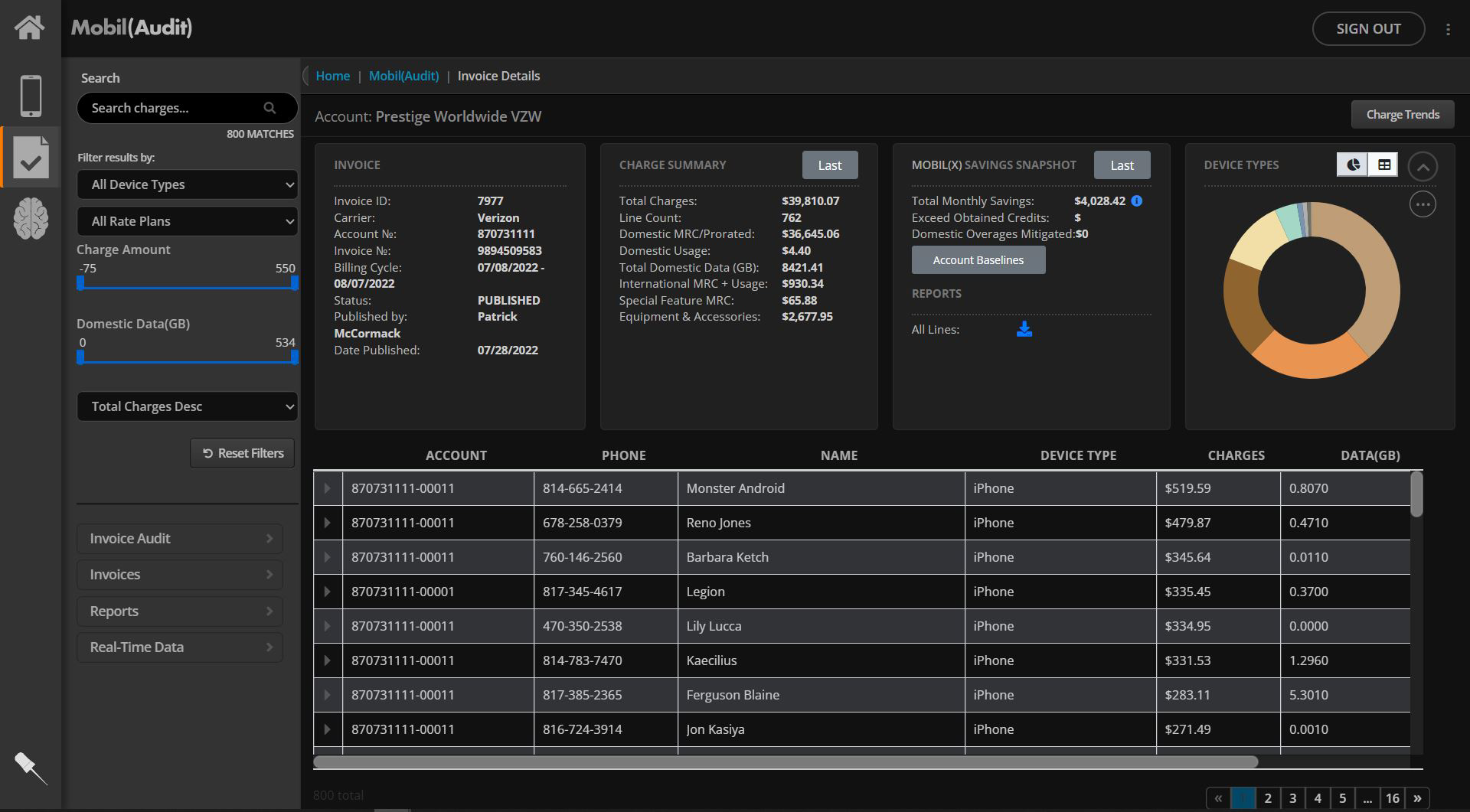Download the All Lines report
Screen dimensions: 1470x812
pos(1024,329)
